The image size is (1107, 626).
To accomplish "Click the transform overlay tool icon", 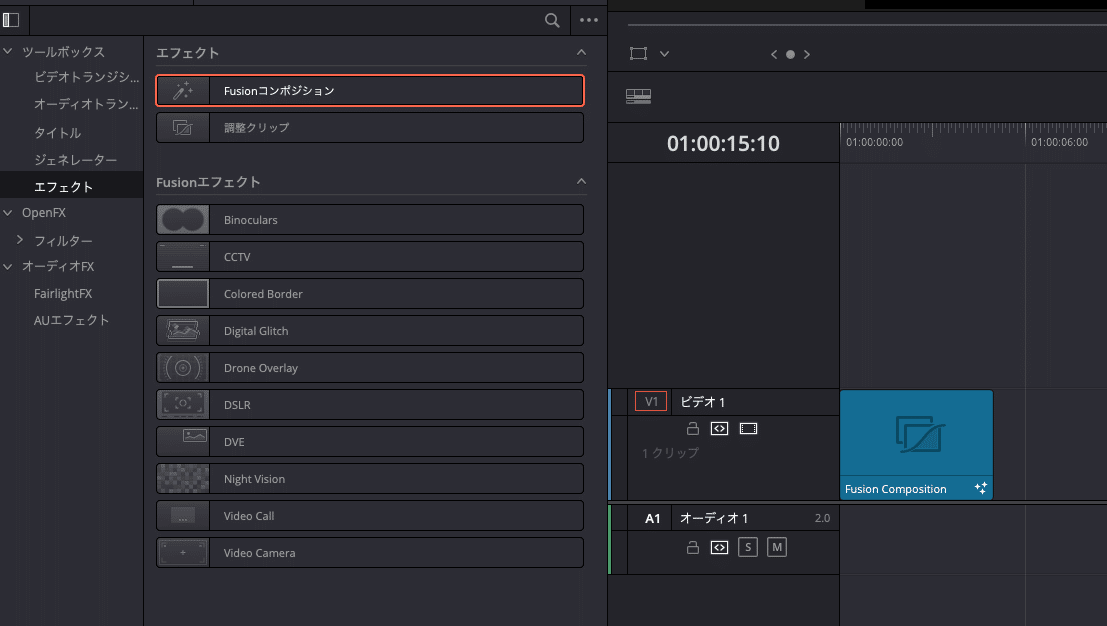I will click(638, 54).
